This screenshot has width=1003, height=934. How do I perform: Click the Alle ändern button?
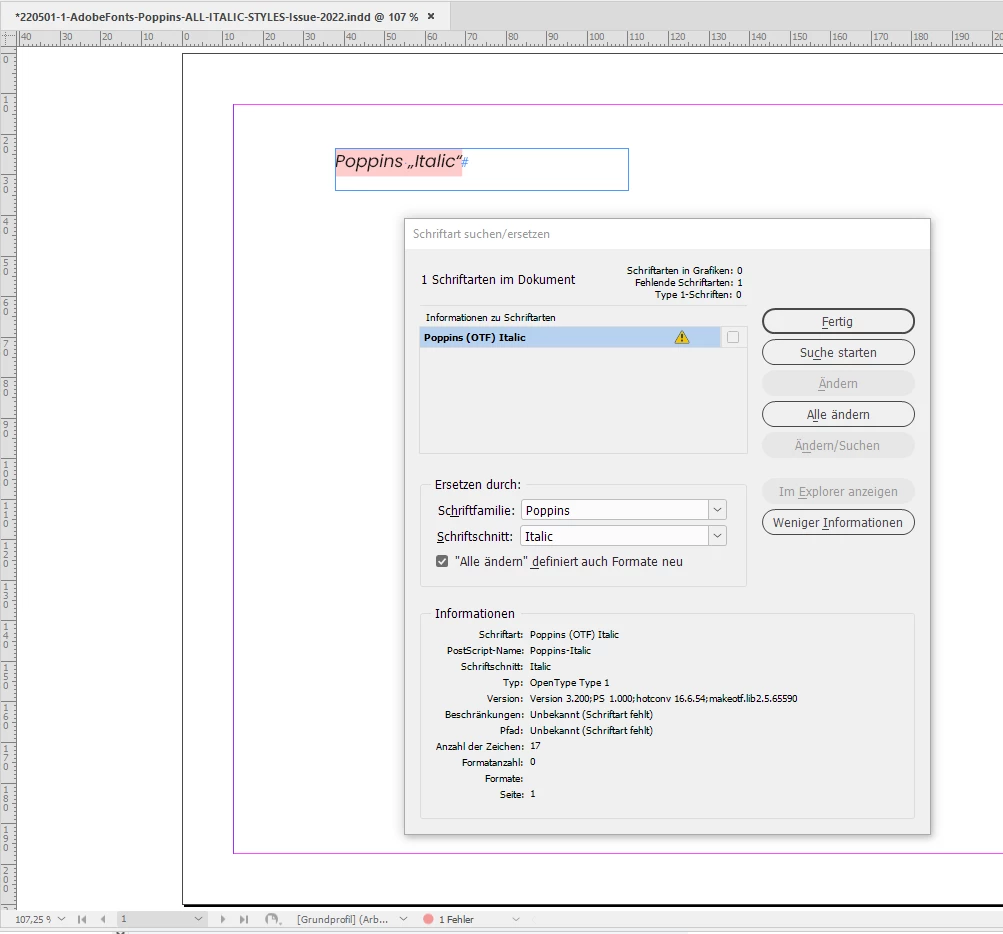click(x=838, y=415)
